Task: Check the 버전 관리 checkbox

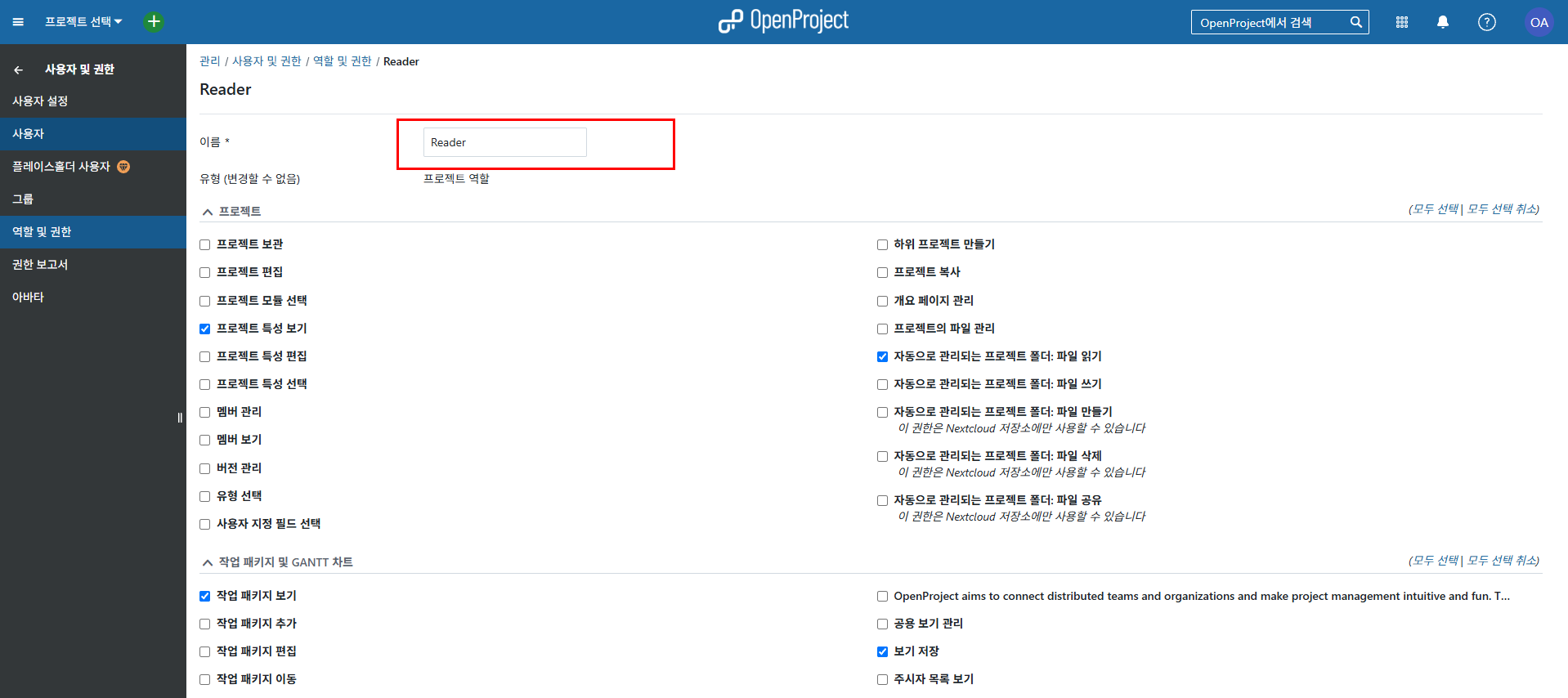Action: point(205,469)
